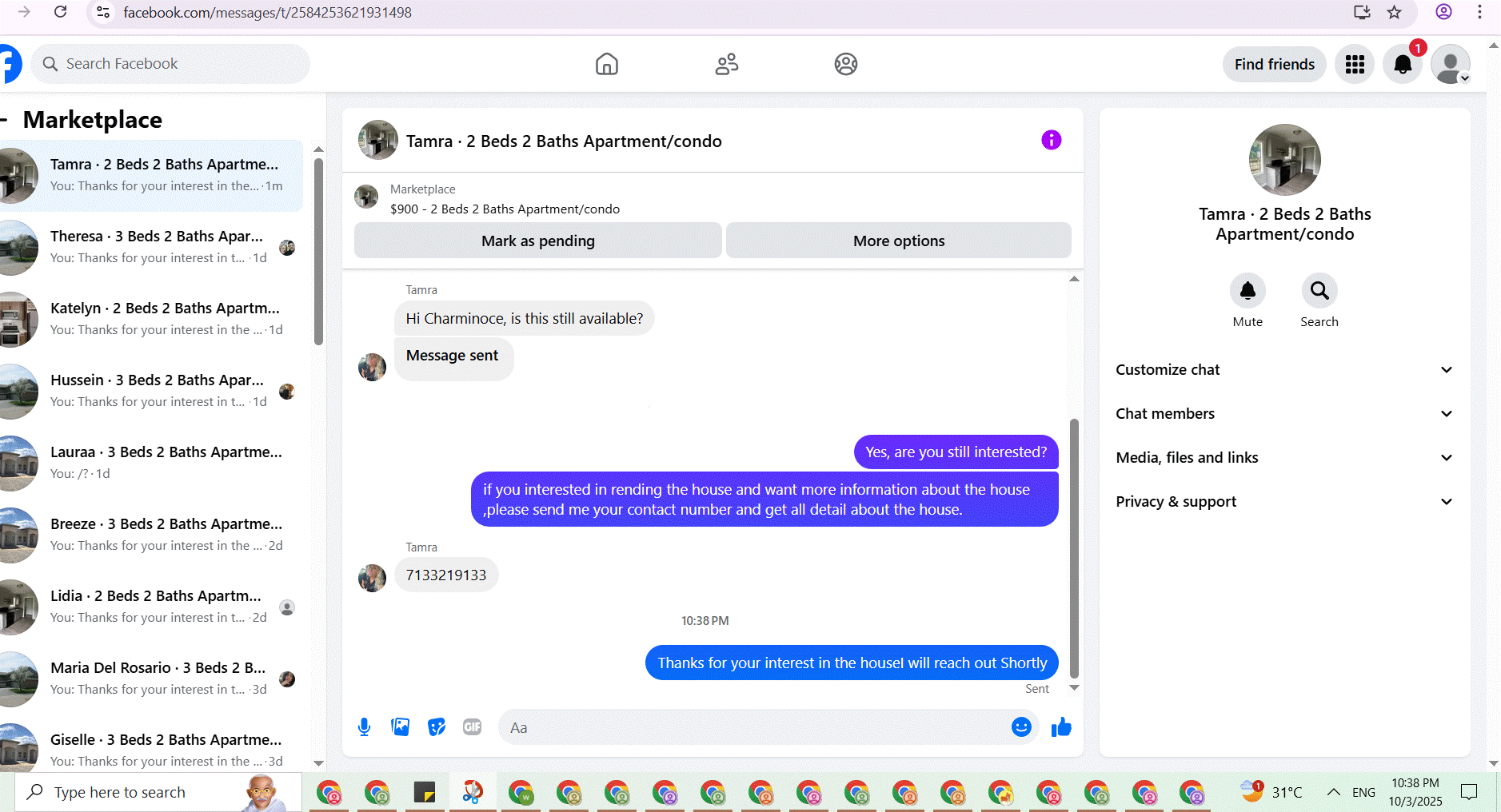The width and height of the screenshot is (1501, 812).
Task: Open Windows notification center icon
Action: pyautogui.click(x=1469, y=792)
